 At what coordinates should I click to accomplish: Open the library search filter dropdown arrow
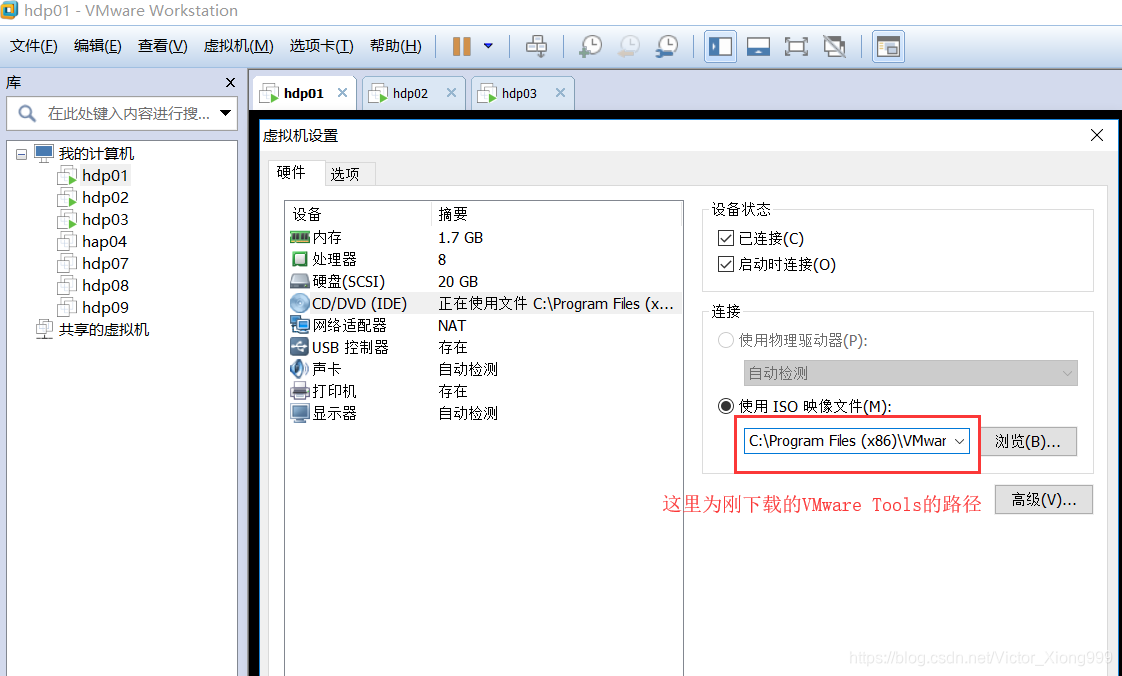click(225, 113)
